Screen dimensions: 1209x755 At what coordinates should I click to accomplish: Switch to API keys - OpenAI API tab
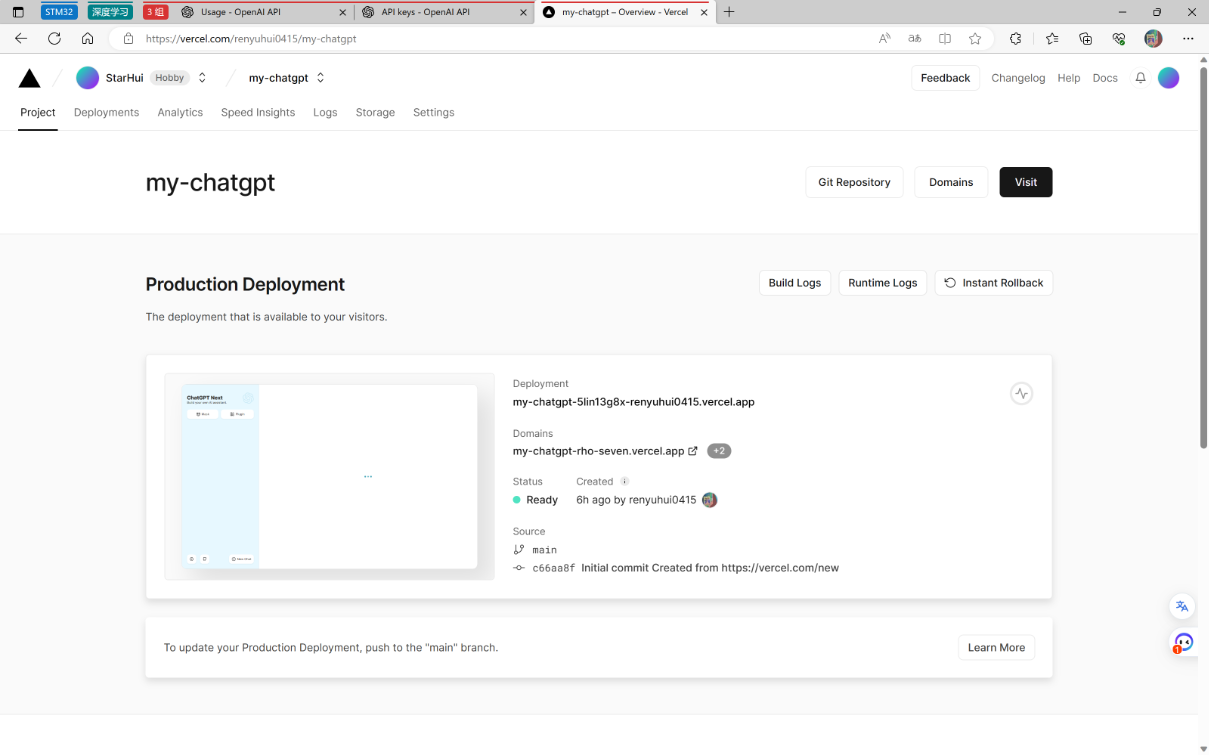444,12
